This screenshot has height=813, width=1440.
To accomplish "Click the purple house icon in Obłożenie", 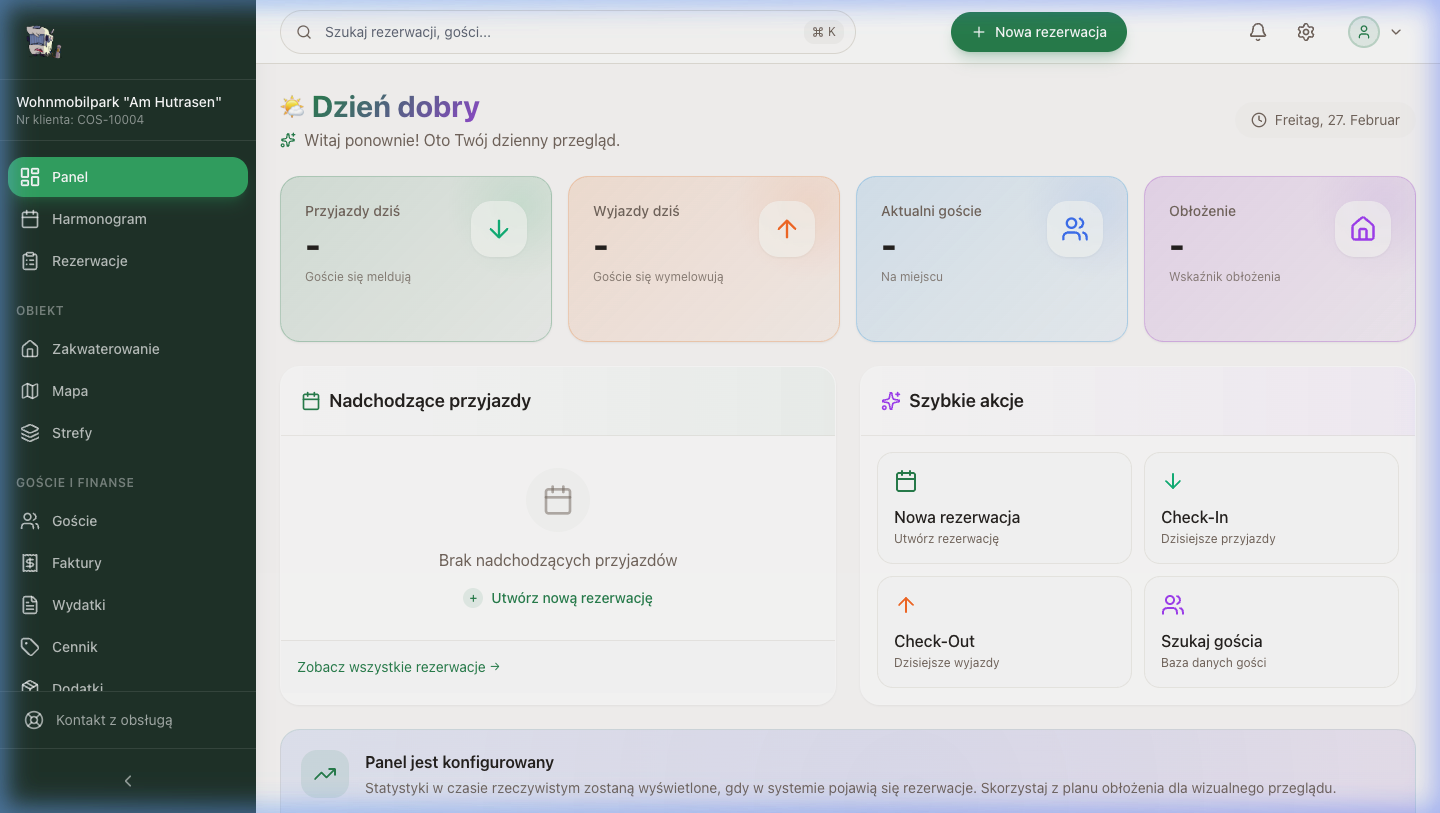I will (1363, 229).
